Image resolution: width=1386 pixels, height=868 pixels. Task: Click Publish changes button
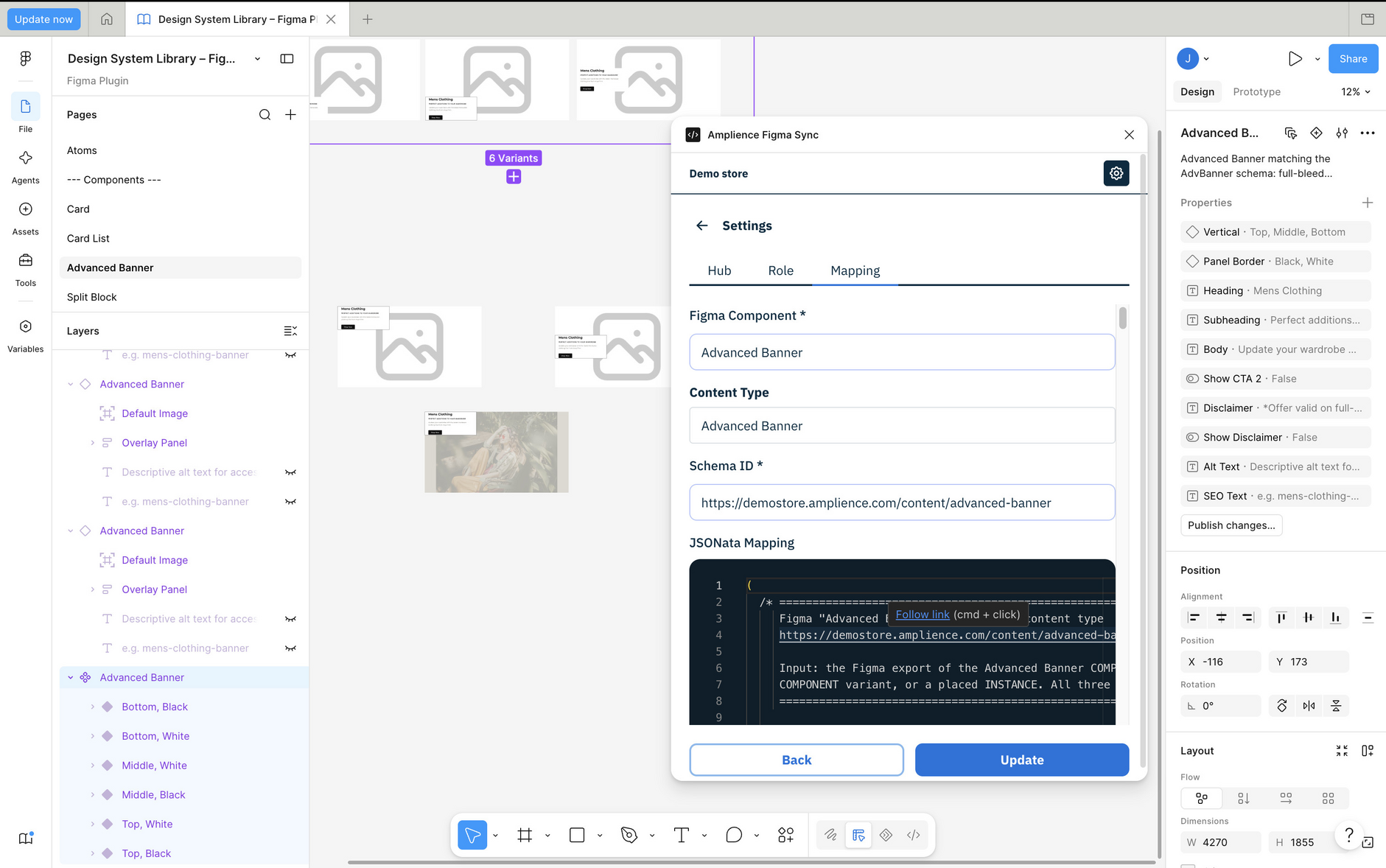tap(1231, 525)
